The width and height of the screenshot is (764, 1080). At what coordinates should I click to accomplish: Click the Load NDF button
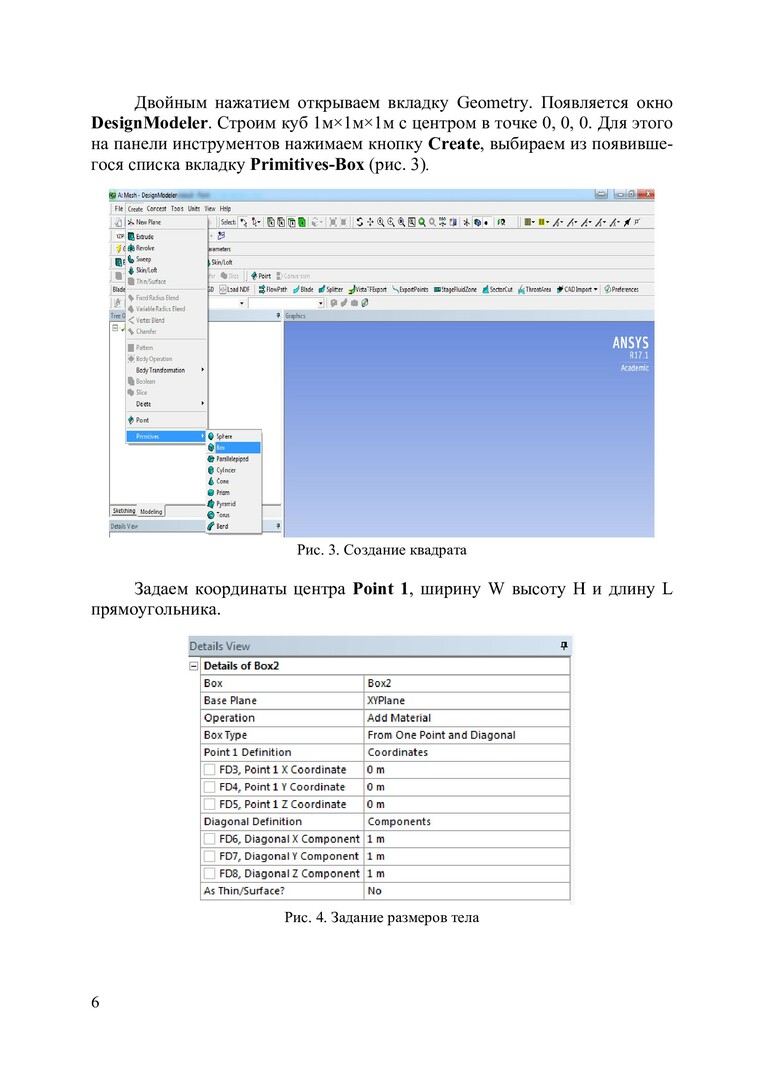click(235, 289)
